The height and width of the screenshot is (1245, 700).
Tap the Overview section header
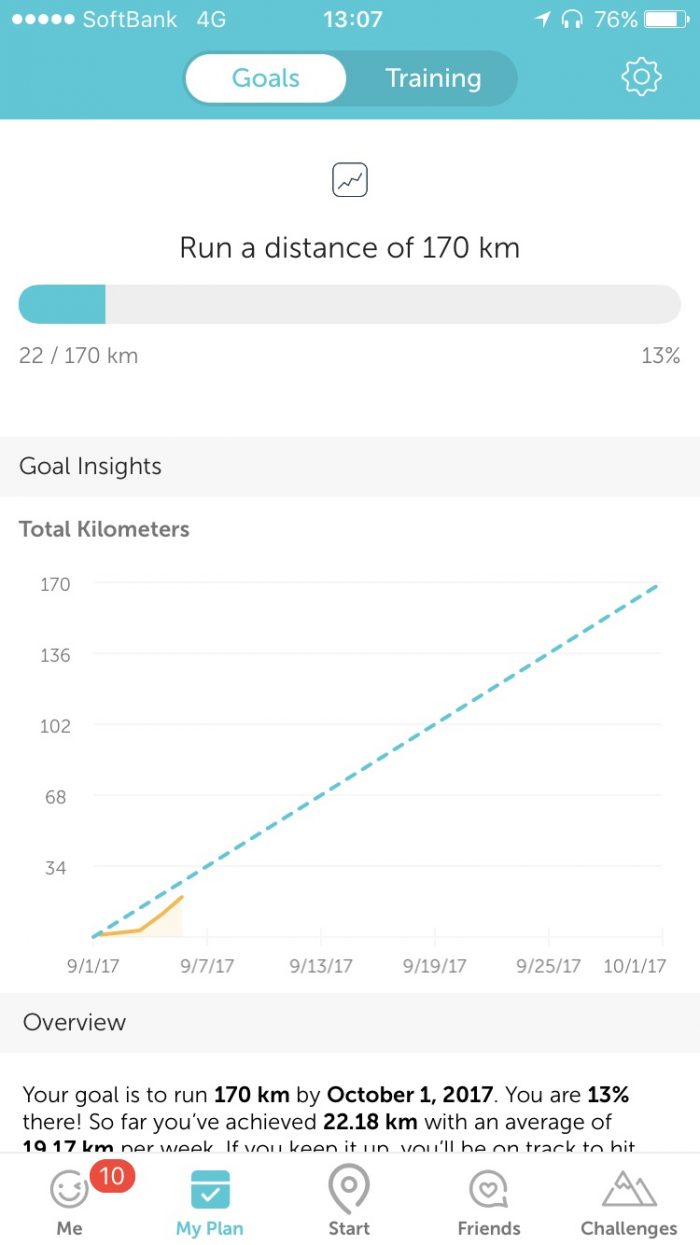pos(75,1022)
